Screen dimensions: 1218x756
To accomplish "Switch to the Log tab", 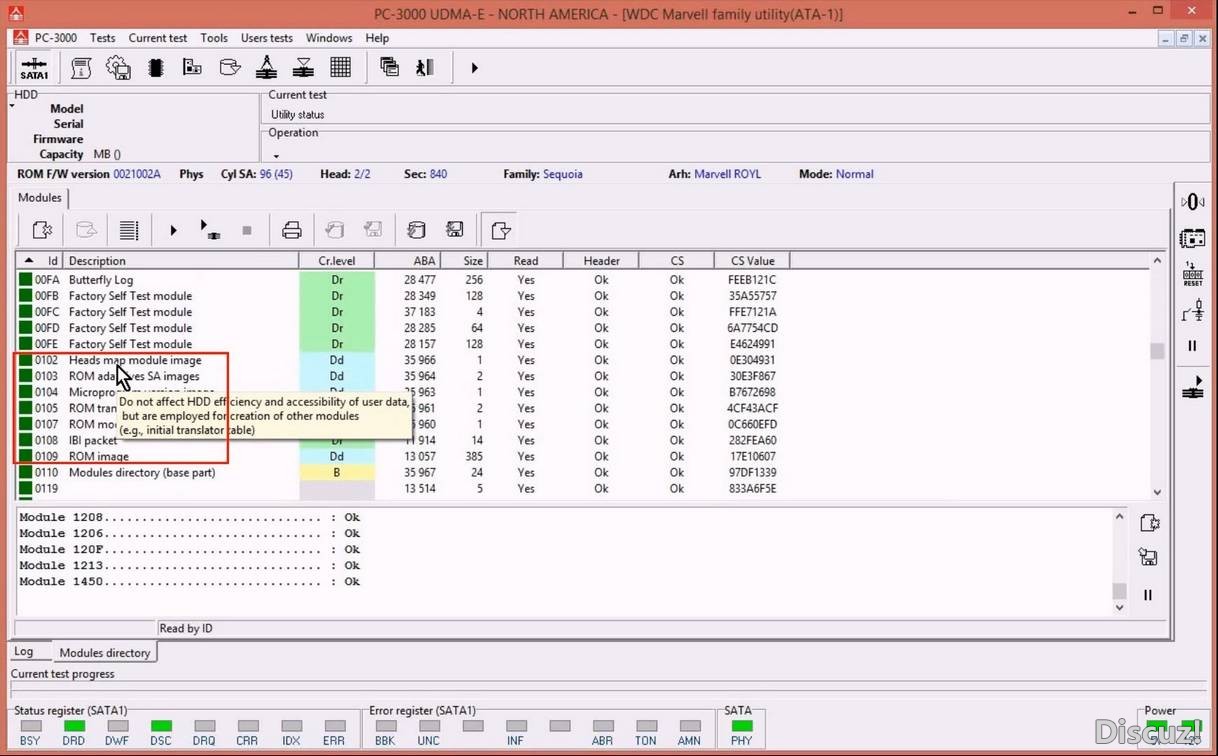I will pos(23,652).
